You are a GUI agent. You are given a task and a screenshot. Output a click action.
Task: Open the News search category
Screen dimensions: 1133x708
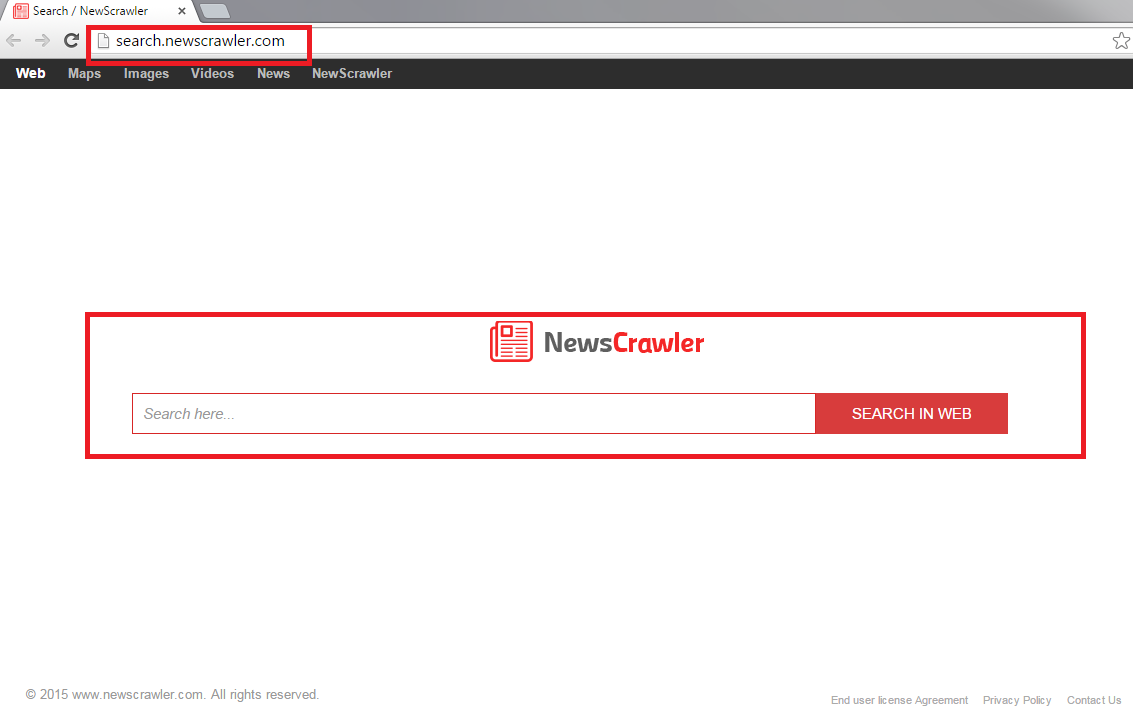tap(273, 74)
